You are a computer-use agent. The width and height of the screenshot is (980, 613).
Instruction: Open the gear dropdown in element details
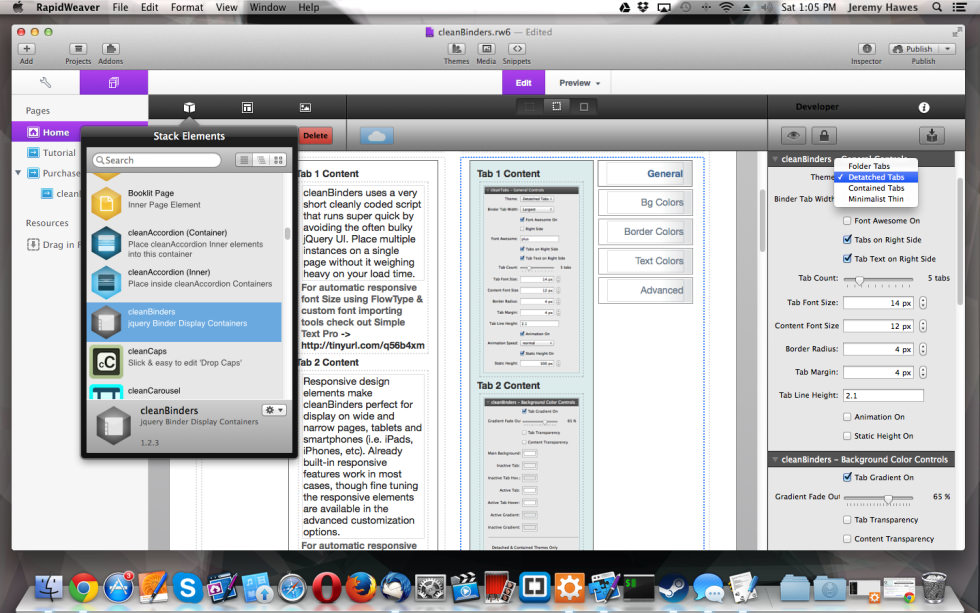pos(274,410)
